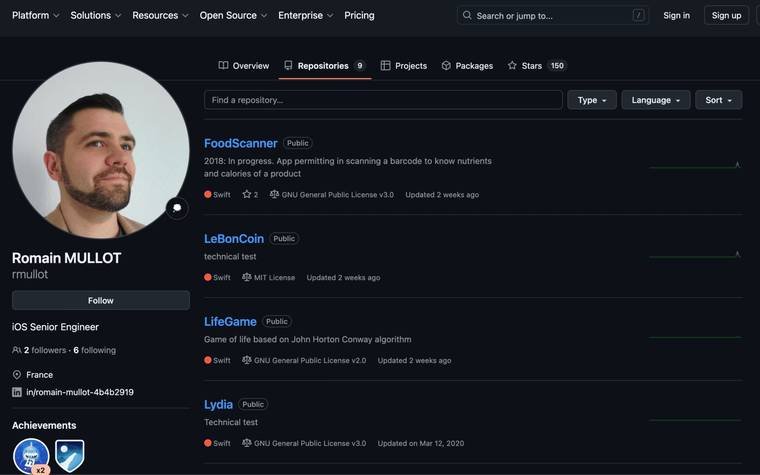Click the Stars tab star icon
The height and width of the screenshot is (475, 760).
pyautogui.click(x=512, y=65)
